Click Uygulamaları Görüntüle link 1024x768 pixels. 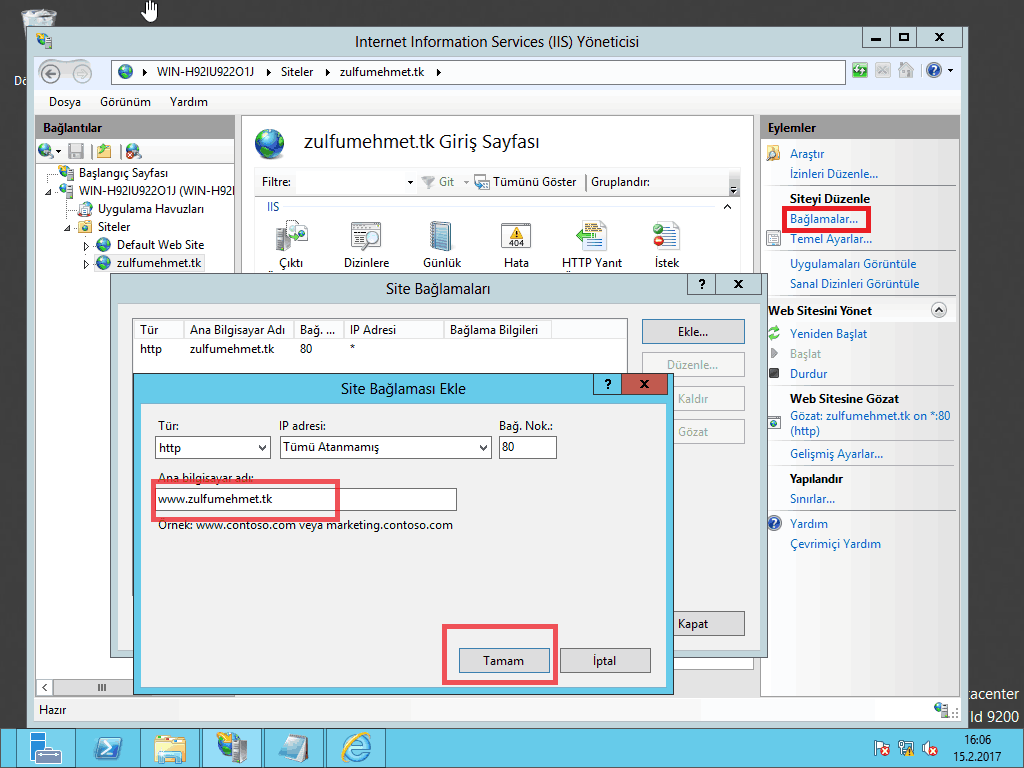coord(853,264)
